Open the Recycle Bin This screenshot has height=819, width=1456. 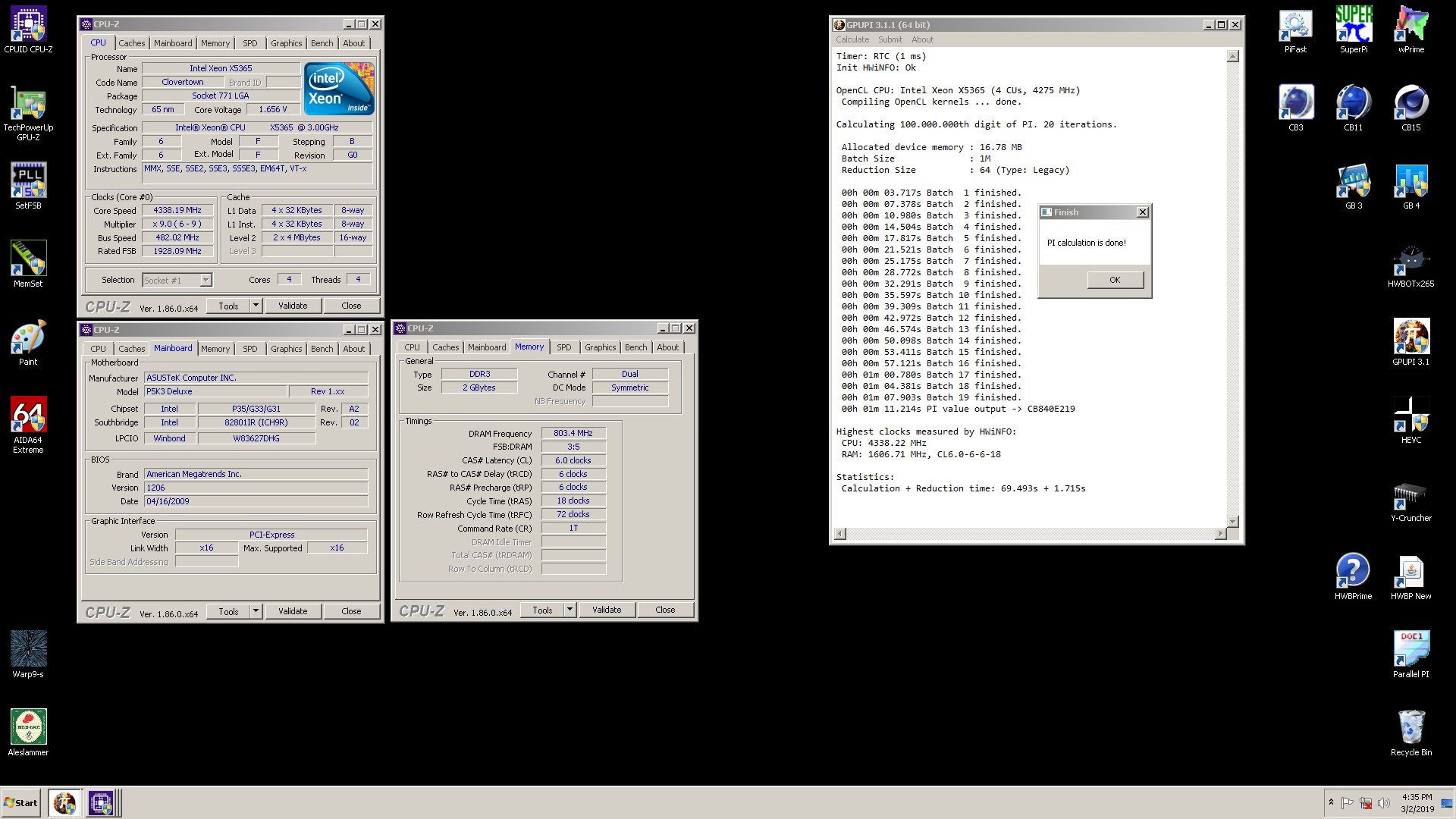(x=1411, y=733)
